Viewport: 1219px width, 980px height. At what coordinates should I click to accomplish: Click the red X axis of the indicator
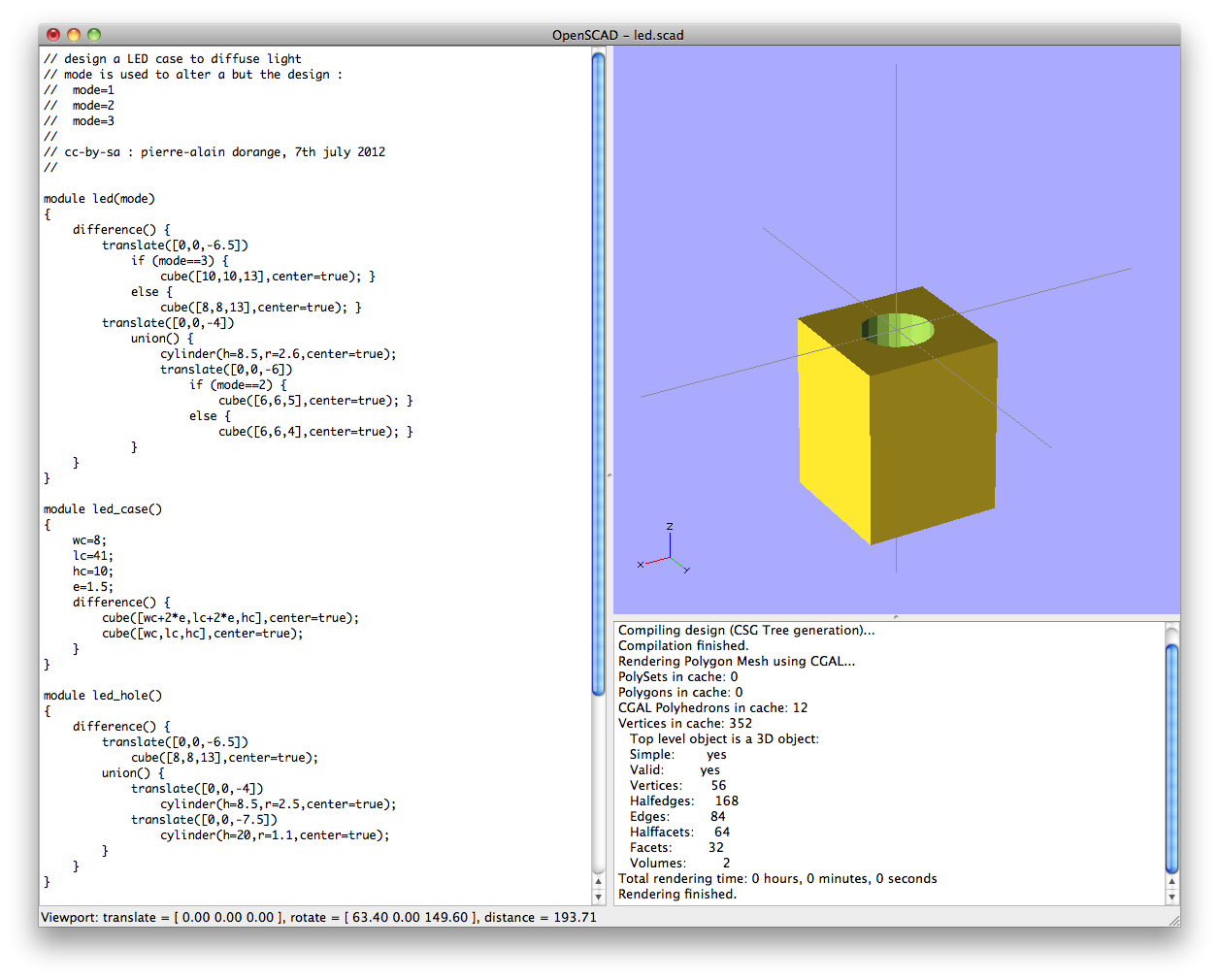click(658, 560)
